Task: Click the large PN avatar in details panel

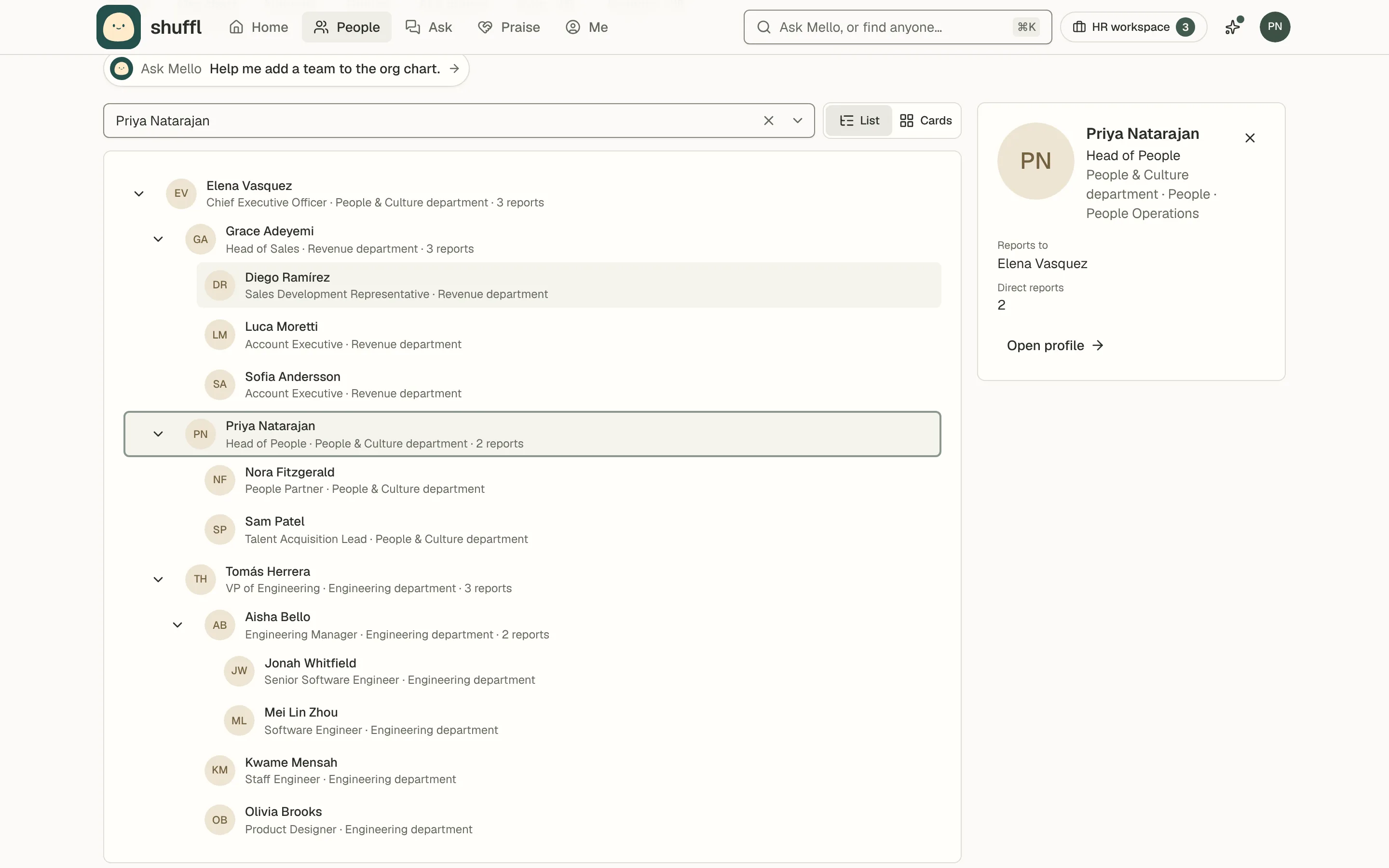Action: (x=1035, y=162)
